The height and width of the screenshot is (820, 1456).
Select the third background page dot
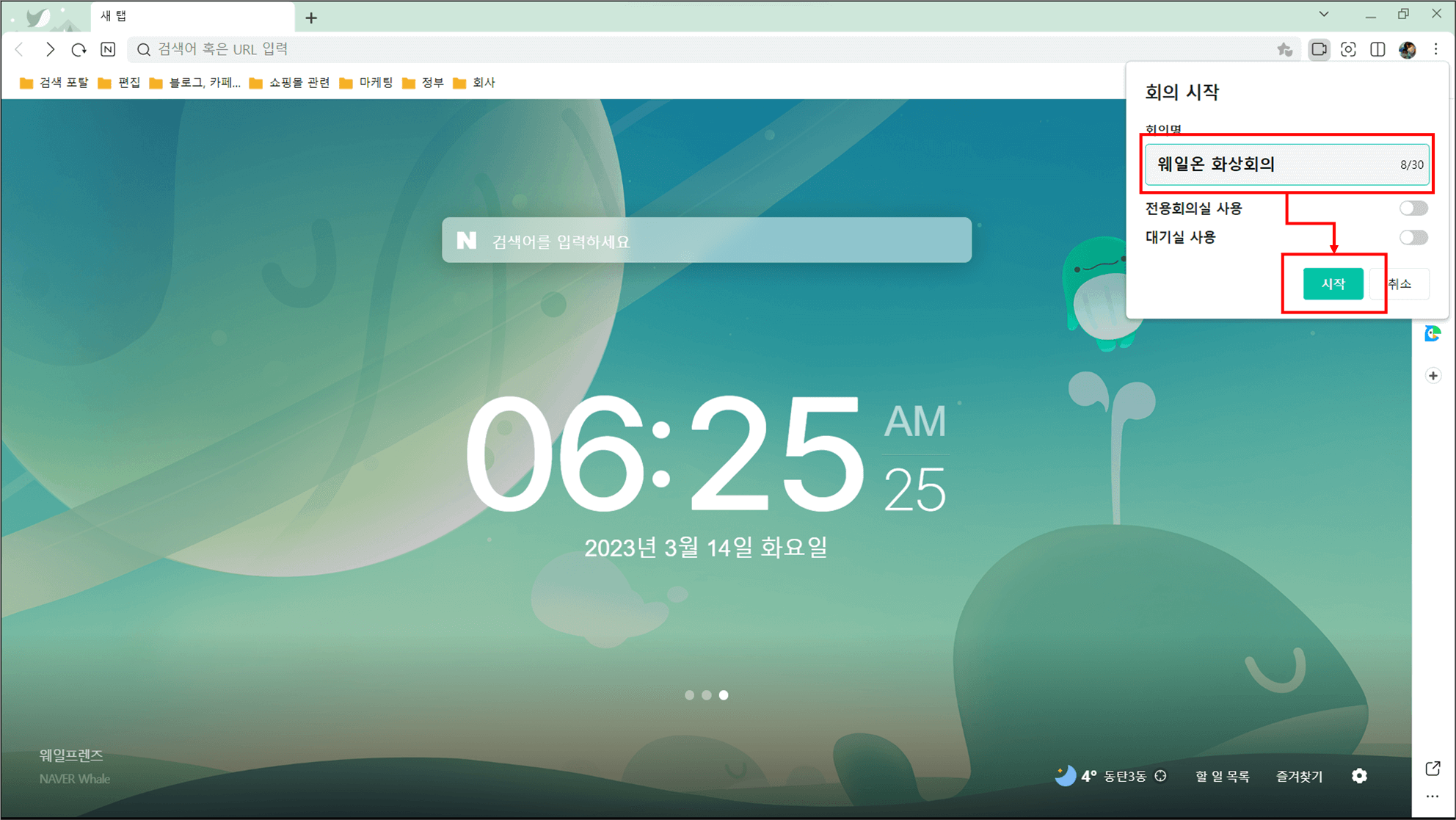click(x=724, y=694)
